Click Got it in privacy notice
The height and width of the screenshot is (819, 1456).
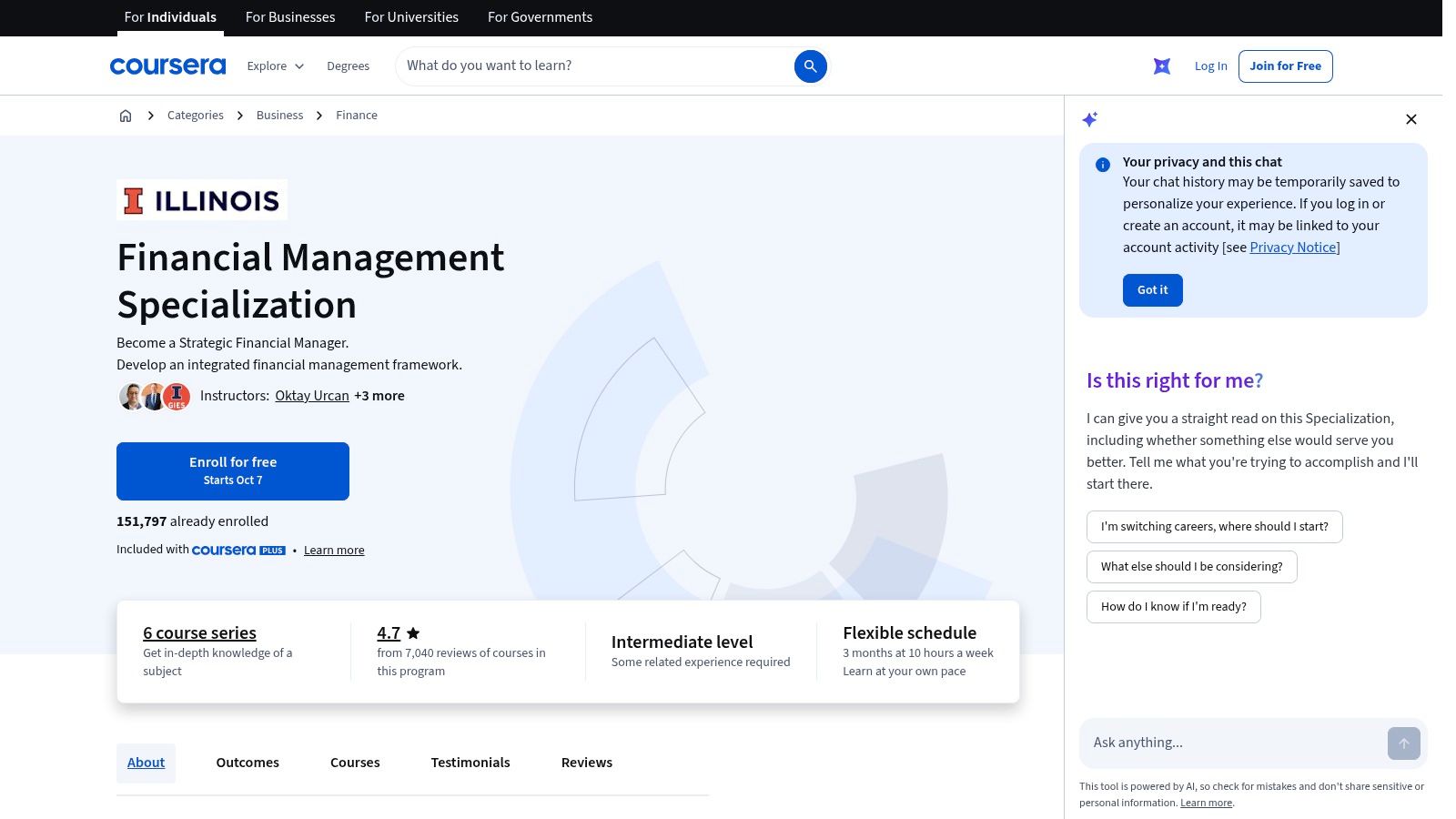(x=1153, y=290)
